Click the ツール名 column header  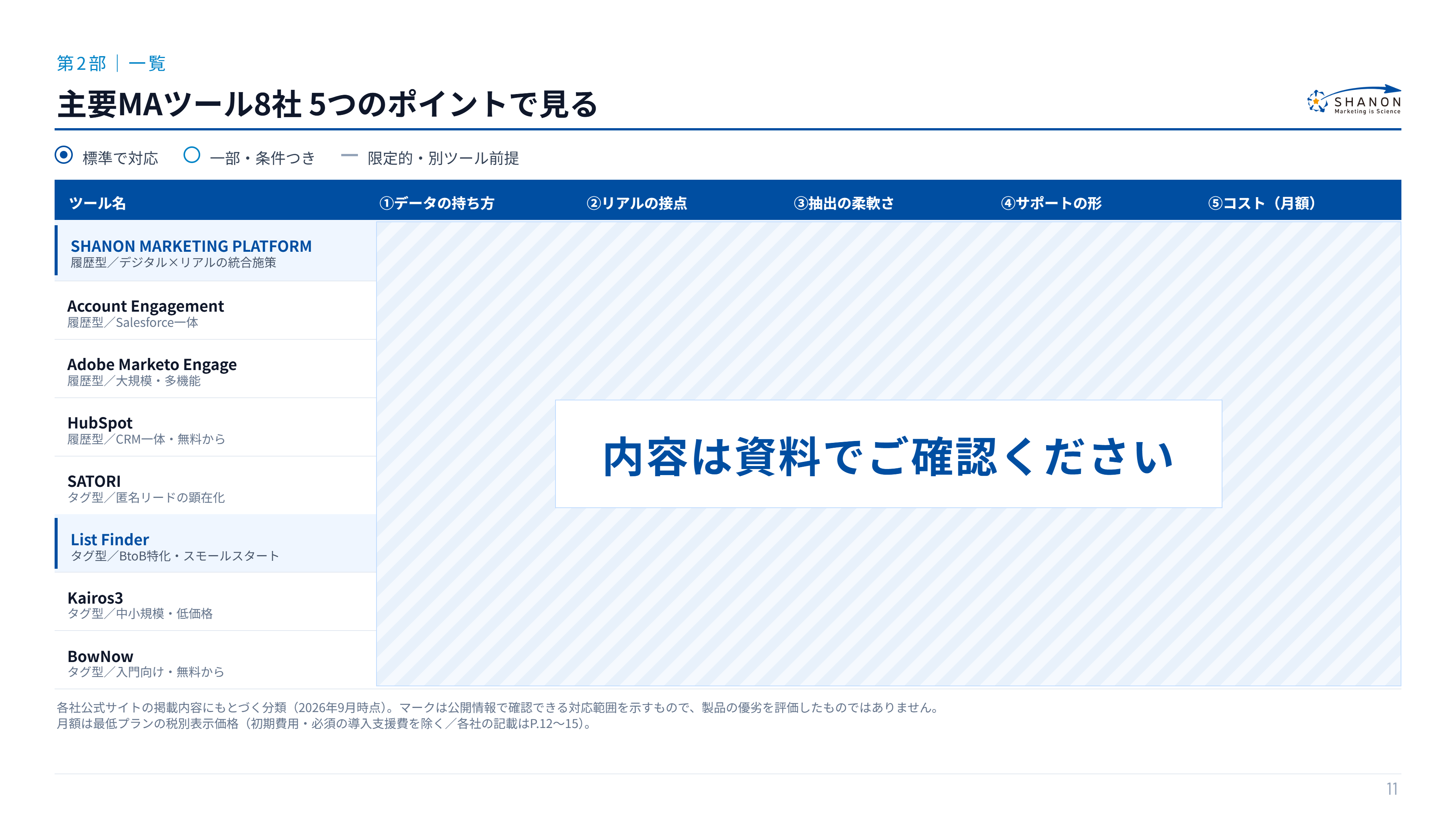tap(97, 203)
